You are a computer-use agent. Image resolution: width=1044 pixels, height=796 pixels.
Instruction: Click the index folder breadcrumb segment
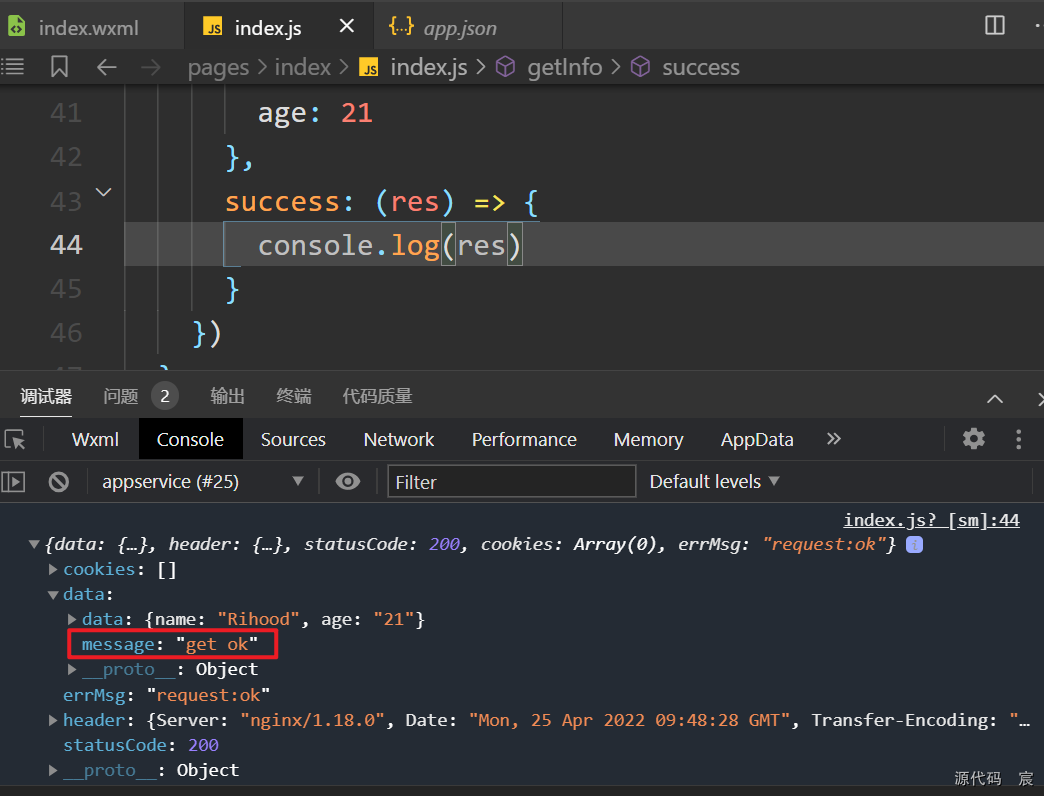[x=302, y=67]
